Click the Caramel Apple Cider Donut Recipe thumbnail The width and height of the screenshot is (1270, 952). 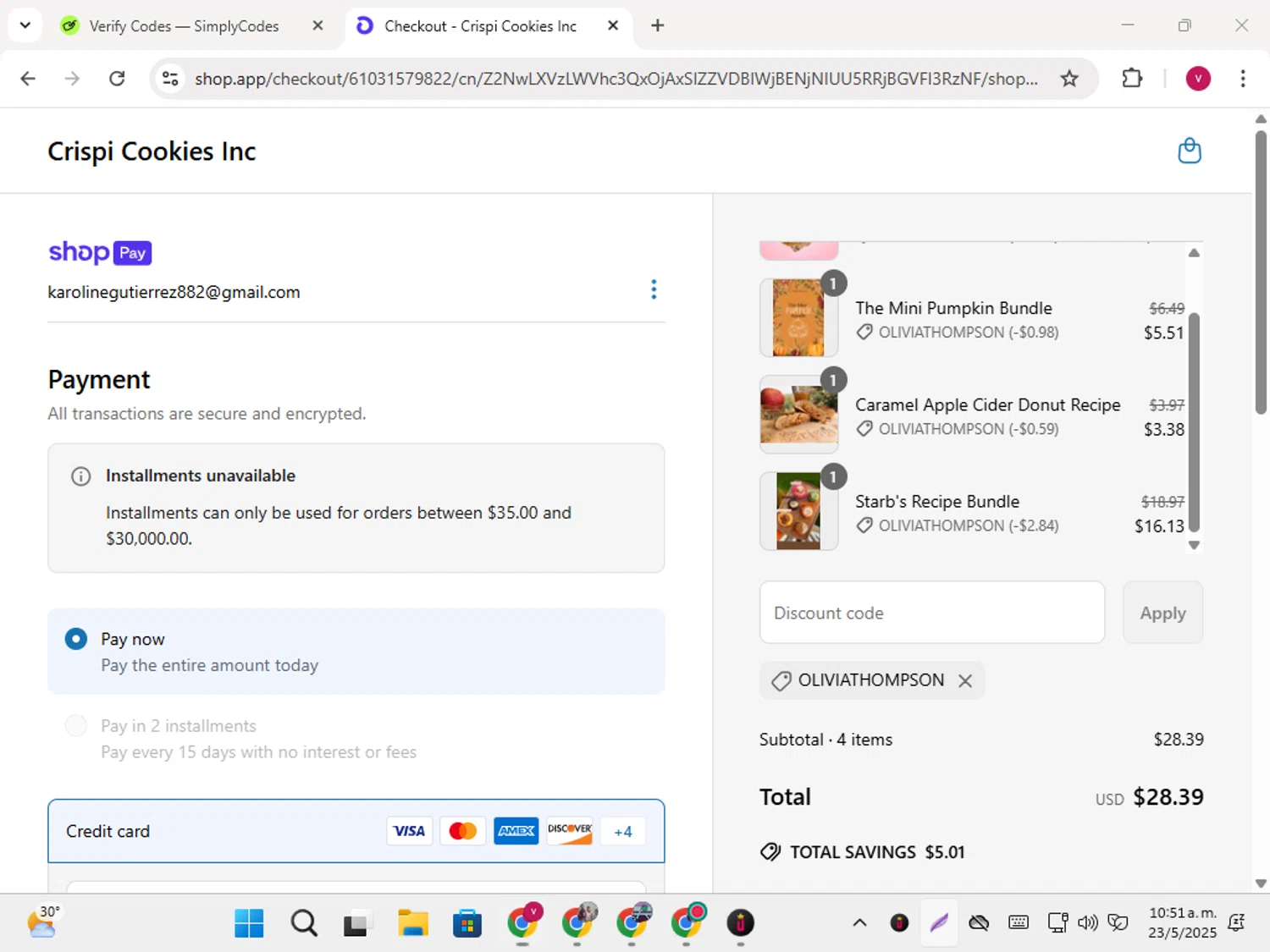point(798,415)
